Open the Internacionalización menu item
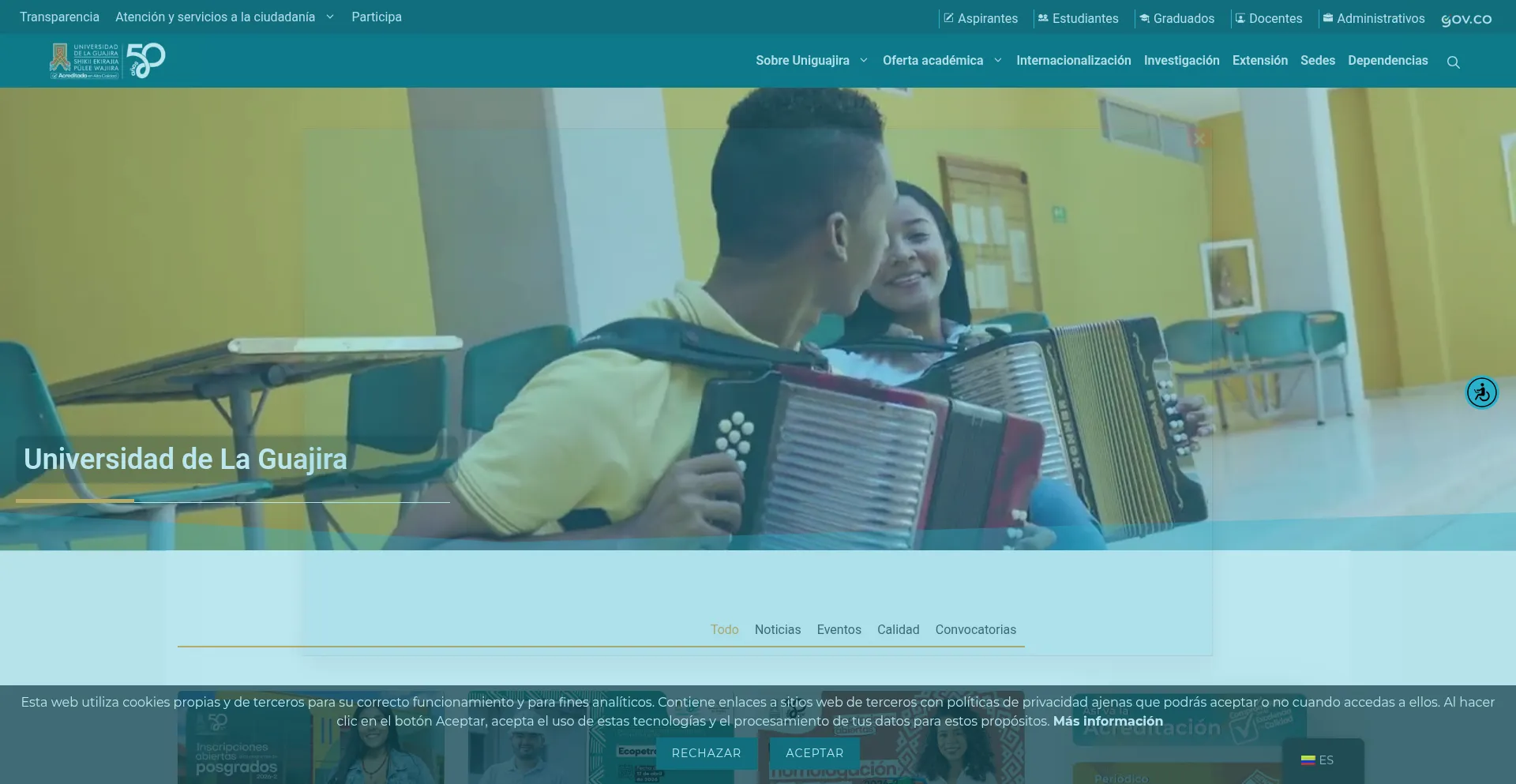 tap(1074, 60)
